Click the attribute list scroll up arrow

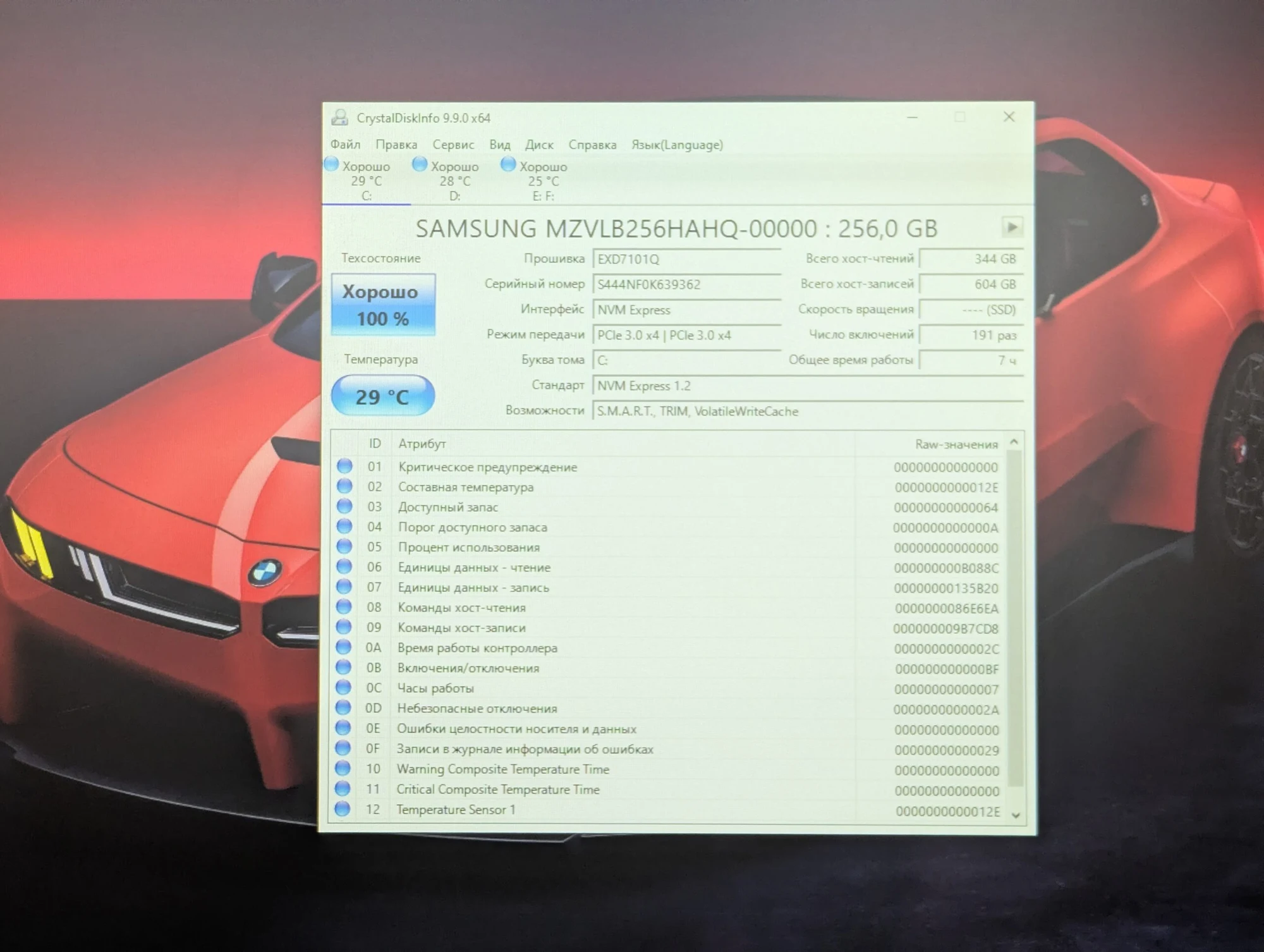1014,442
